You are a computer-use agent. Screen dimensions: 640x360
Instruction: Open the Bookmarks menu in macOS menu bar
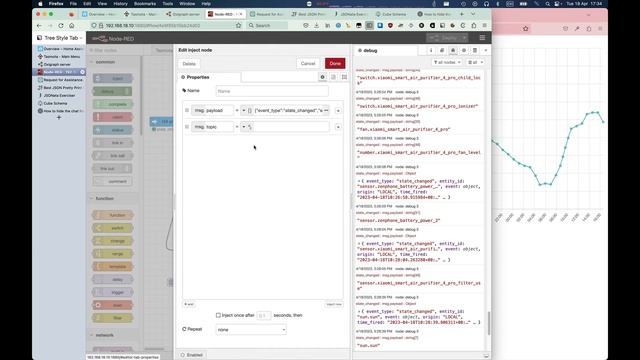click(x=145, y=4)
